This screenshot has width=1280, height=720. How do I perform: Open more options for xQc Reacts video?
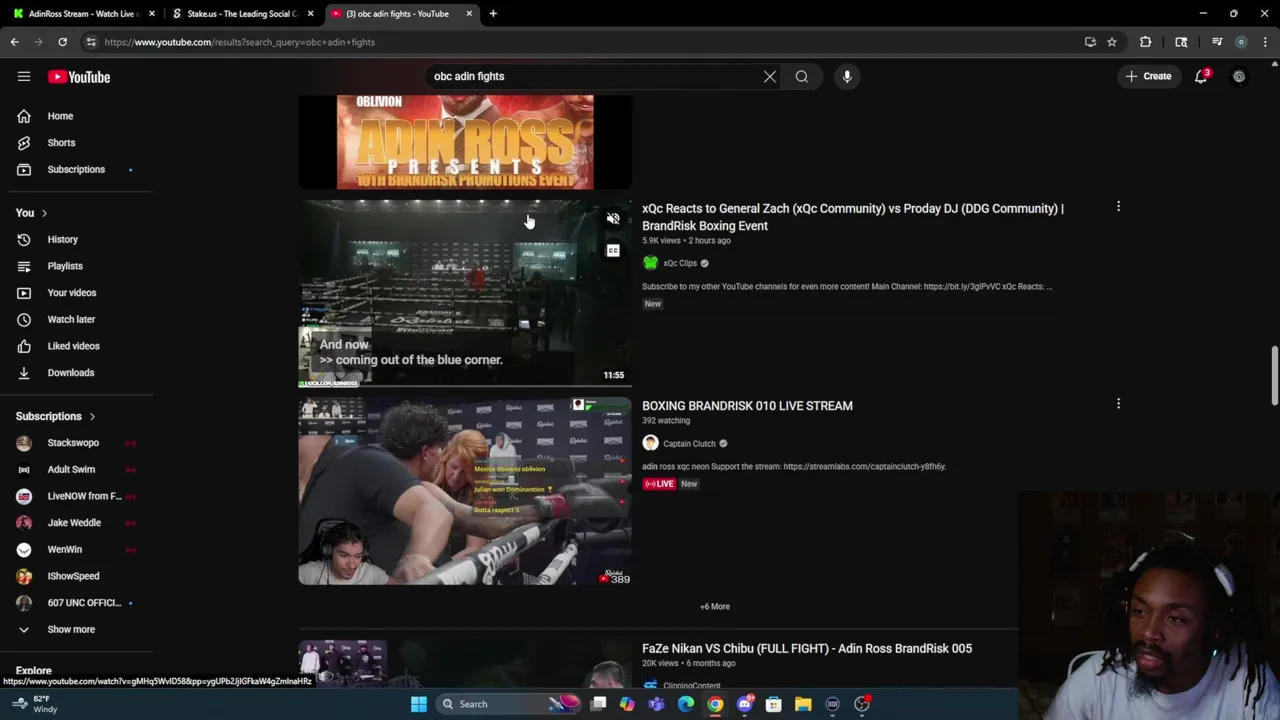coord(1118,206)
